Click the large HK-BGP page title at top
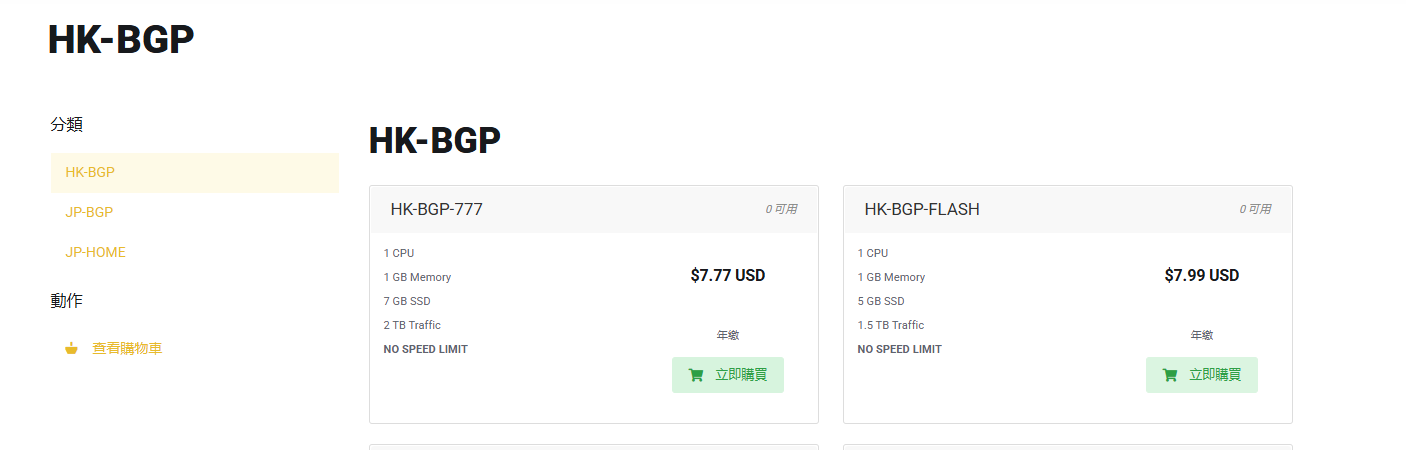1406x450 pixels. pos(121,39)
